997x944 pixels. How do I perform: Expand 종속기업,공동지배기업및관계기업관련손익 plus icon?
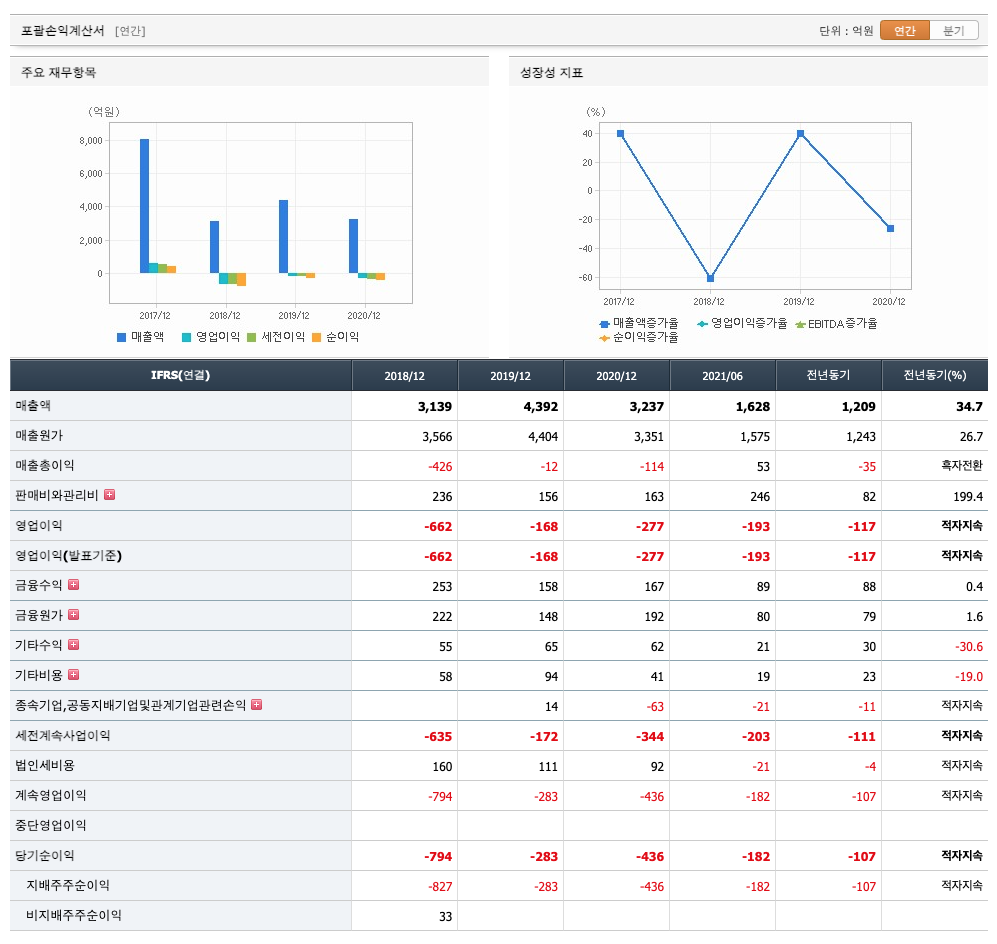click(257, 704)
